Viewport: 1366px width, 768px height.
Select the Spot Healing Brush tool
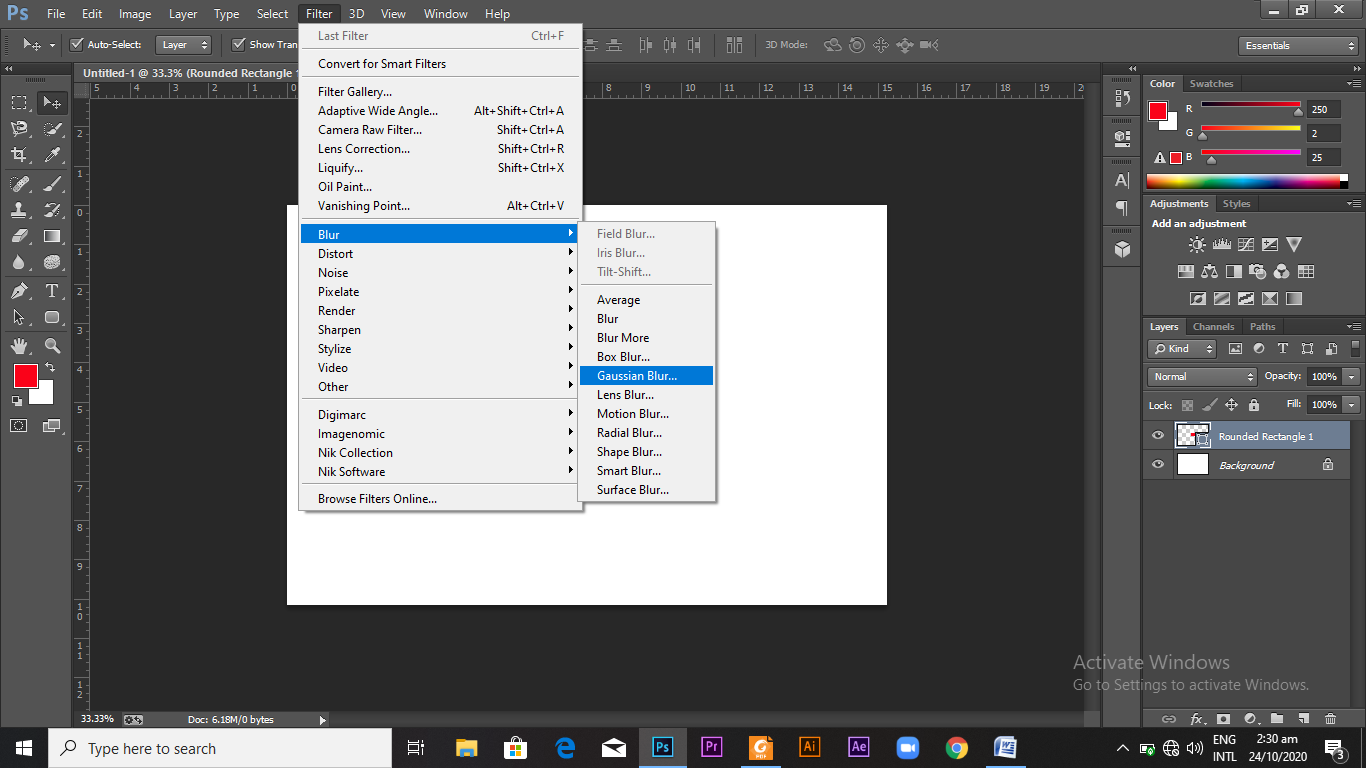(x=19, y=183)
